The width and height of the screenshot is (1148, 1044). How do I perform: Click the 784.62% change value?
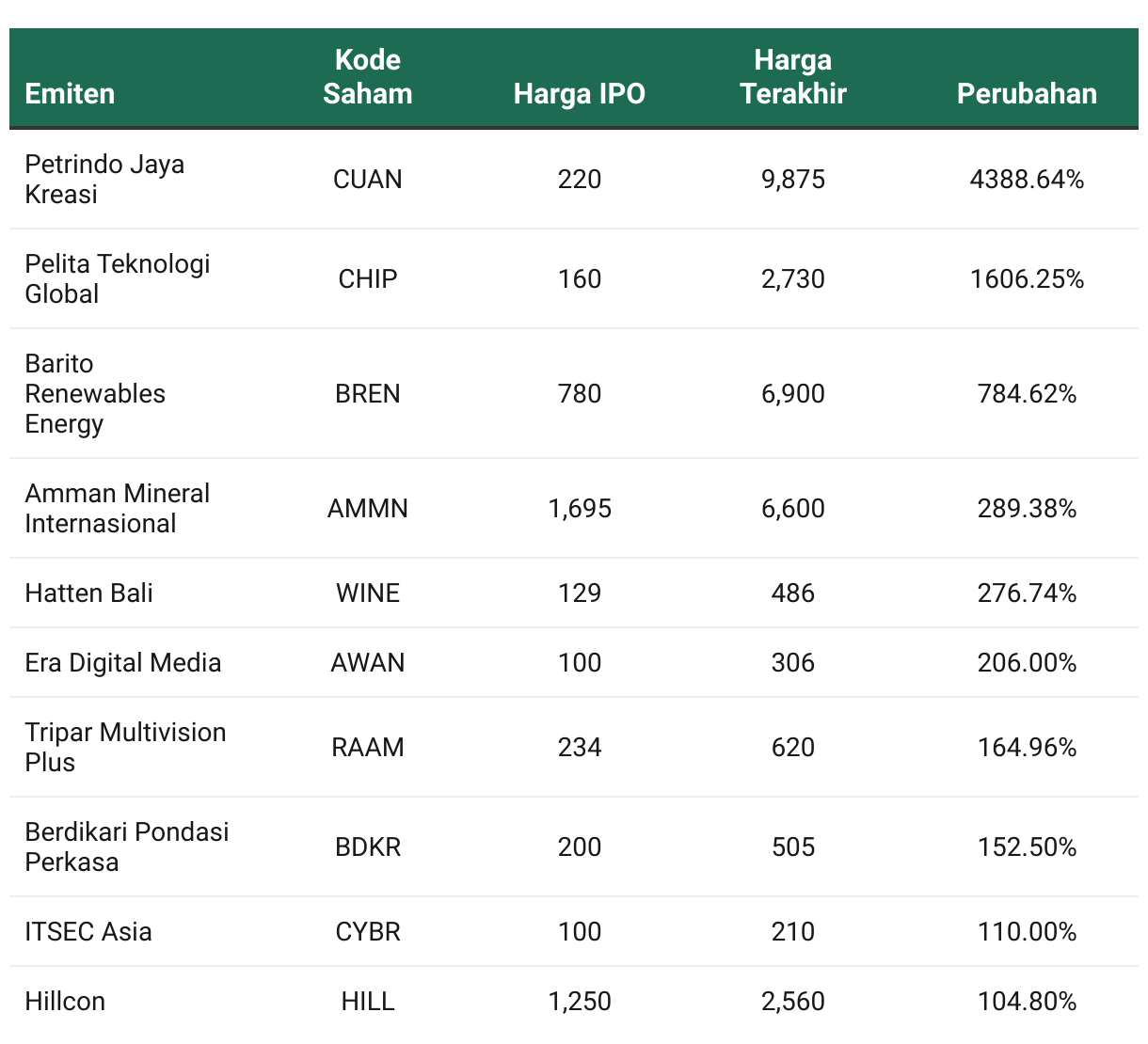click(1027, 393)
